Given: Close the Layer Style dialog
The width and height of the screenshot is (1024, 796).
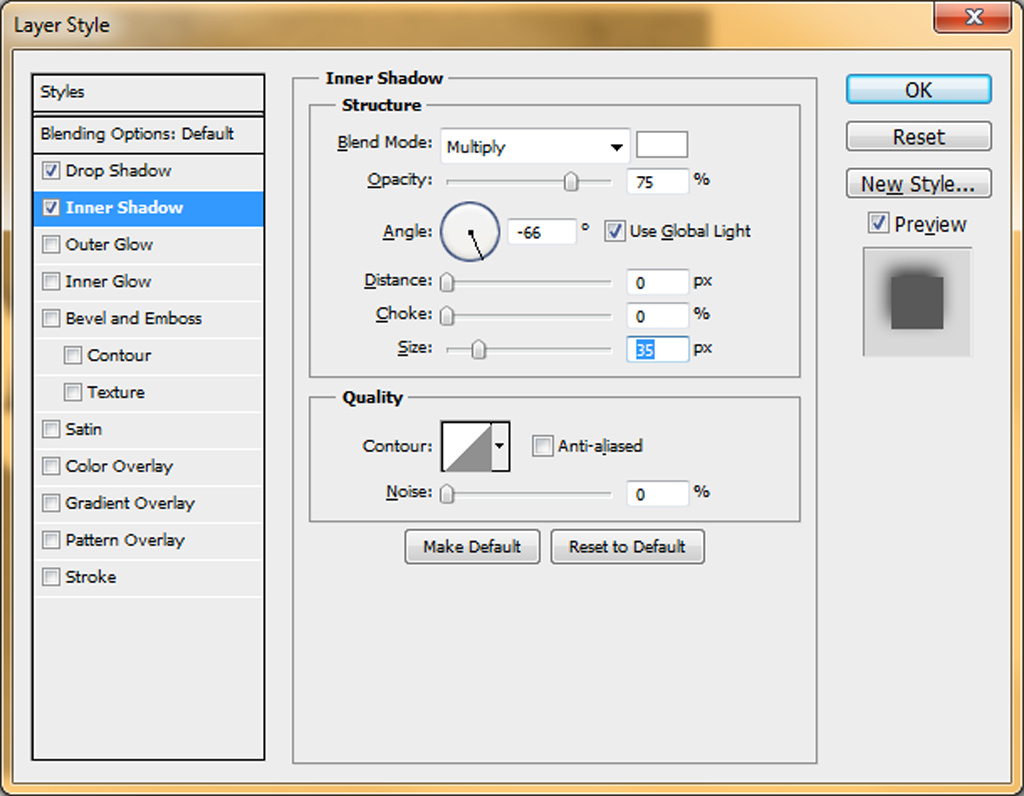Looking at the screenshot, I should click(973, 16).
